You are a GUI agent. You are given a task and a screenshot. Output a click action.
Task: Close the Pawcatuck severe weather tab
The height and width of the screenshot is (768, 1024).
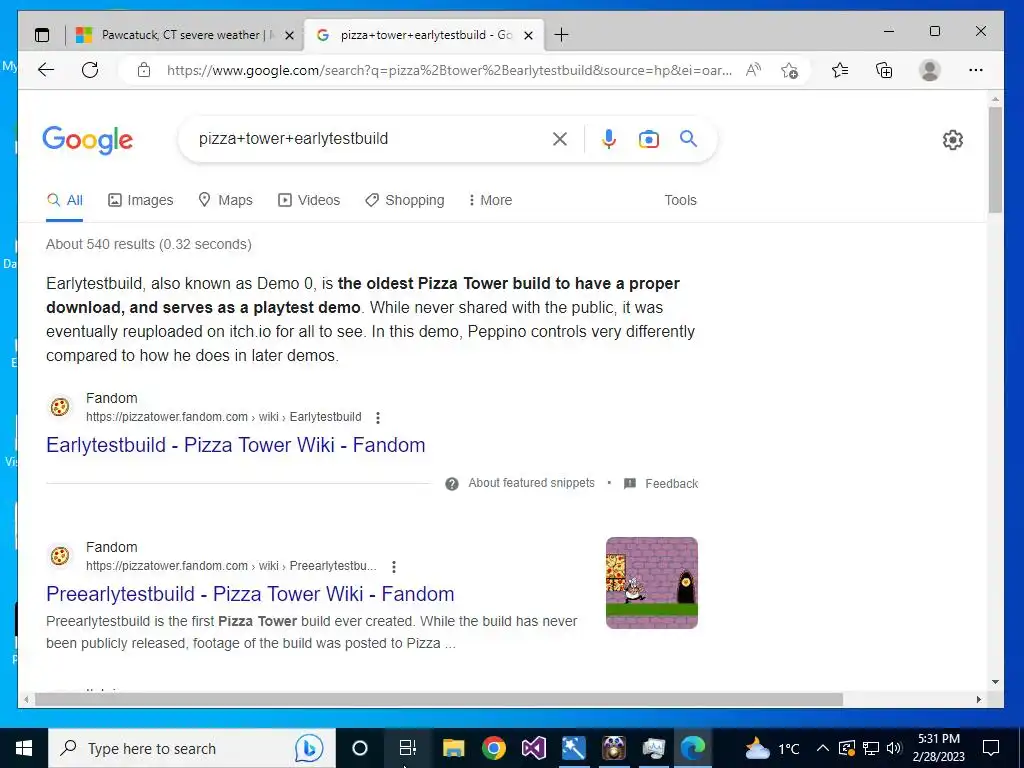290,35
